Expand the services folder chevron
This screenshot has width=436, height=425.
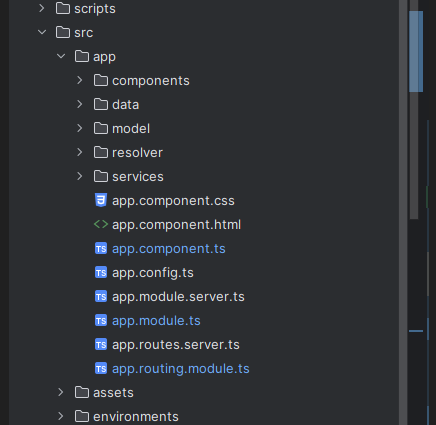(80, 176)
